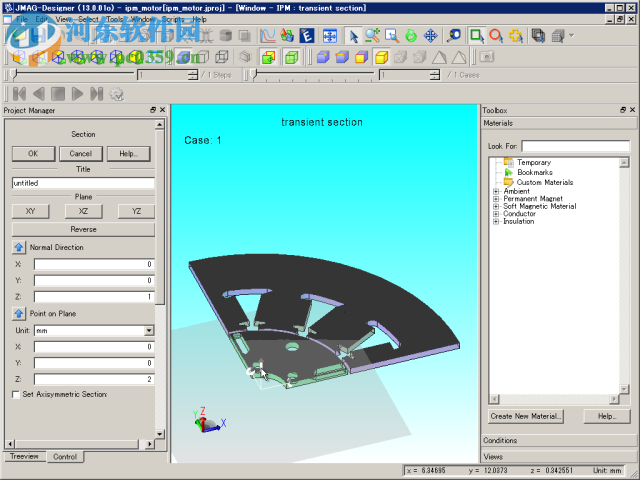Click the pan view arrows icon
Viewport: 640px width, 480px height.
[431, 35]
